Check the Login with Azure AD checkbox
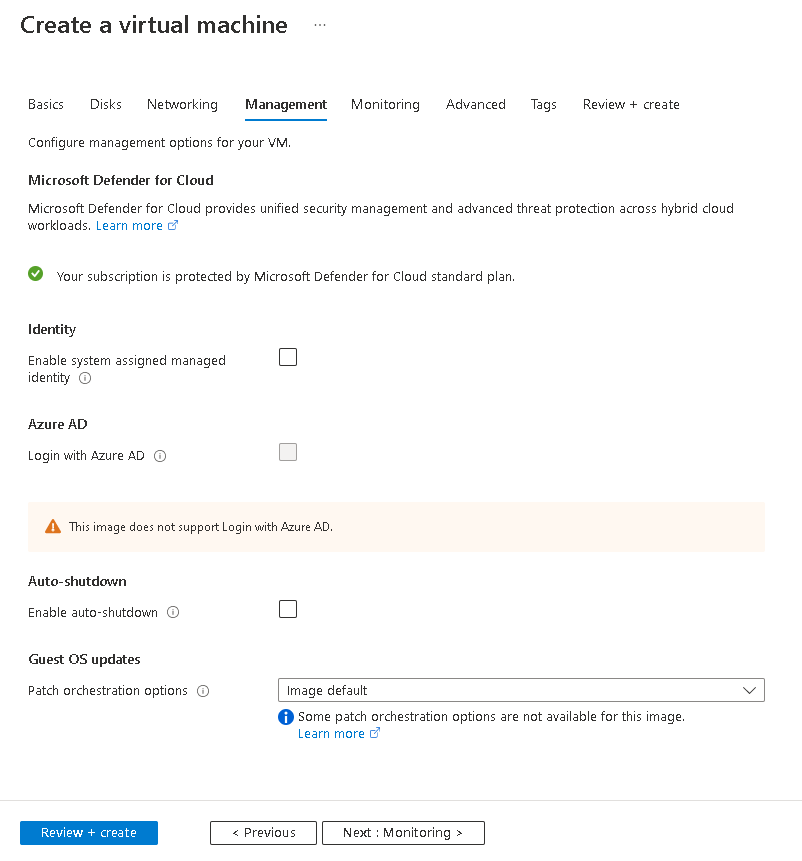This screenshot has width=802, height=861. (288, 452)
